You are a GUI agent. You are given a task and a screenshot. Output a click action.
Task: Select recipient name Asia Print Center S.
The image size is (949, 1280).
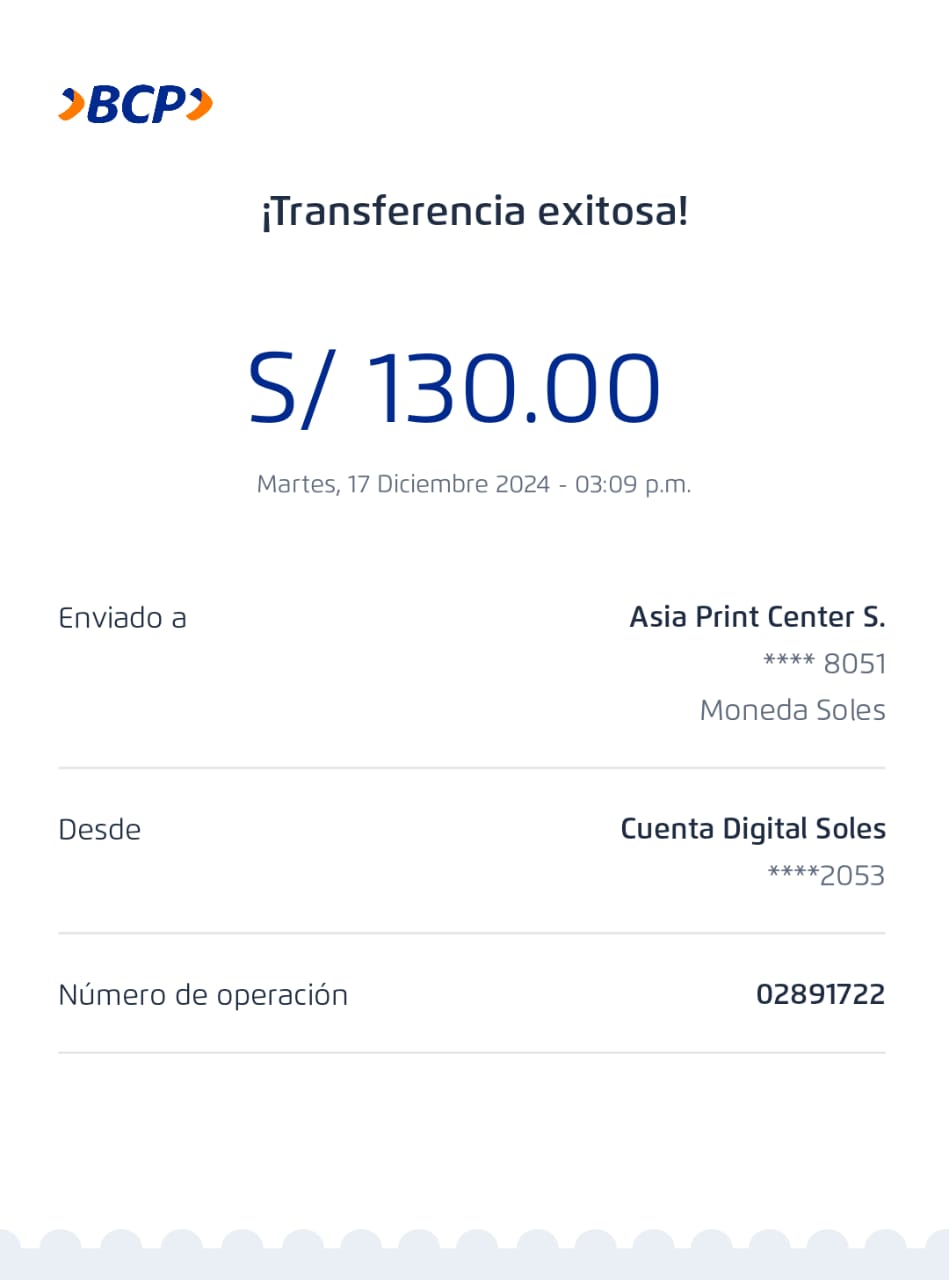(x=757, y=618)
